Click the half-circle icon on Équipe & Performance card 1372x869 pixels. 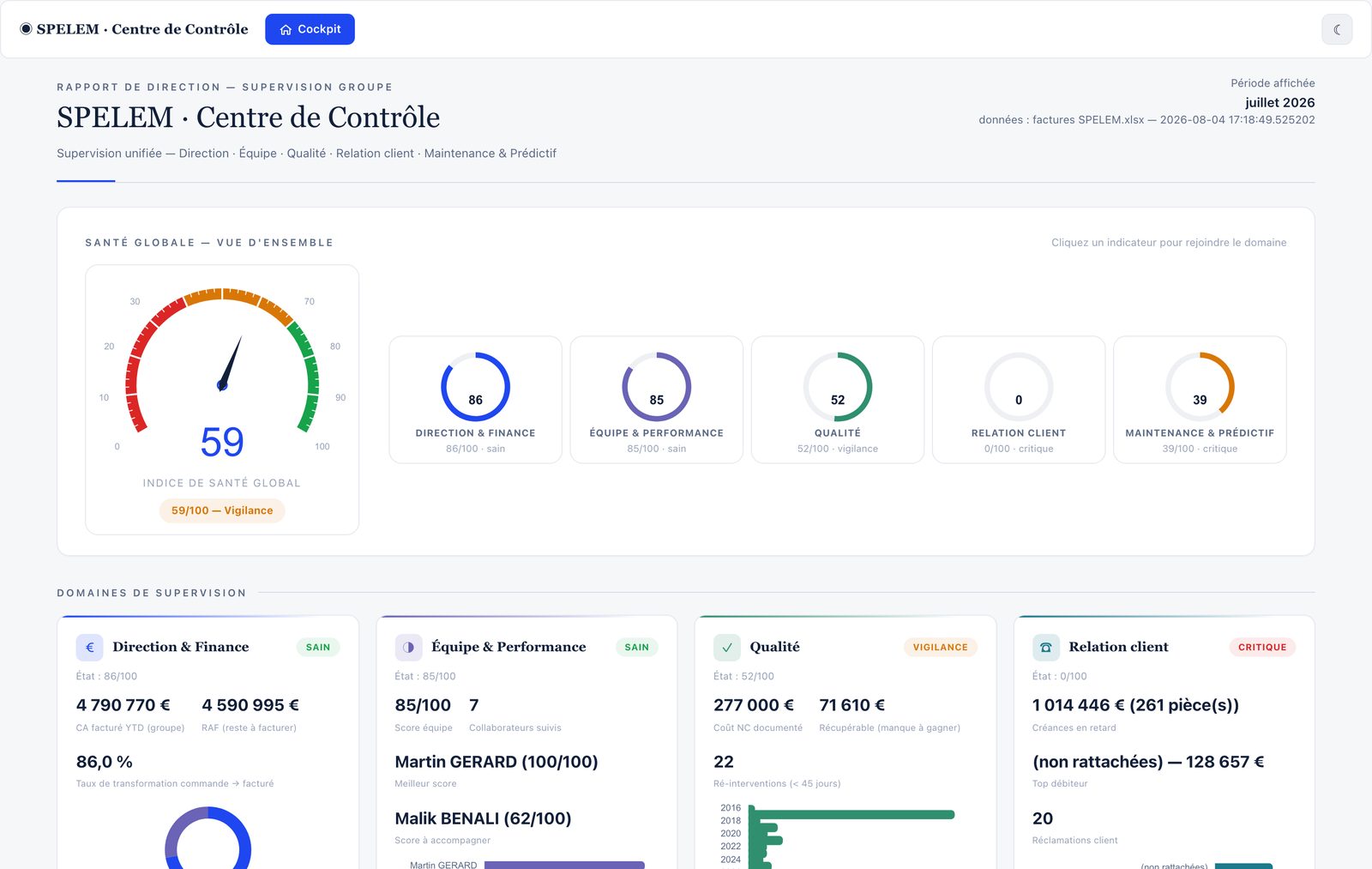tap(408, 647)
